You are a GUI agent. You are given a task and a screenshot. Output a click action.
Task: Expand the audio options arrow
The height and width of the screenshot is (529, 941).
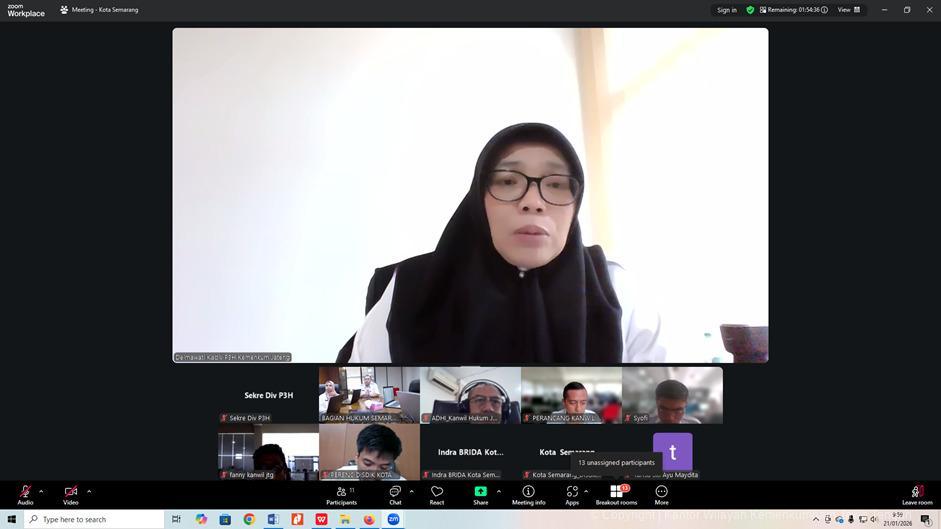(41, 491)
